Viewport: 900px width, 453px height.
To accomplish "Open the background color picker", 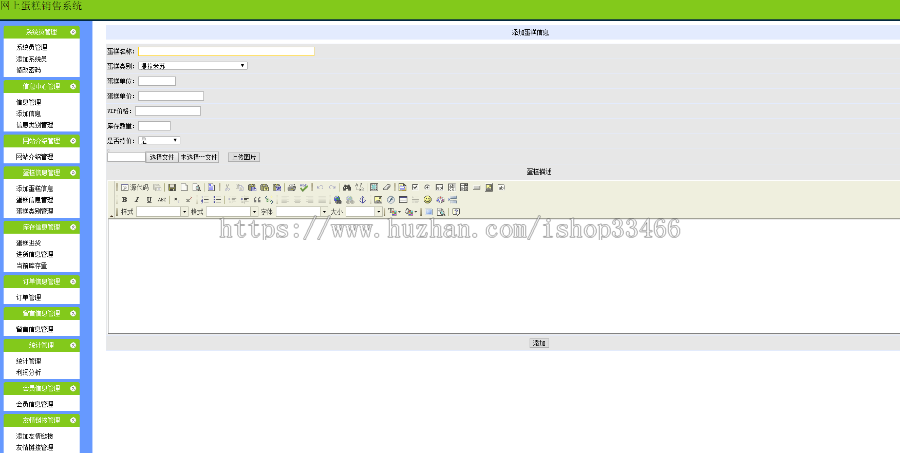I will click(x=411, y=212).
